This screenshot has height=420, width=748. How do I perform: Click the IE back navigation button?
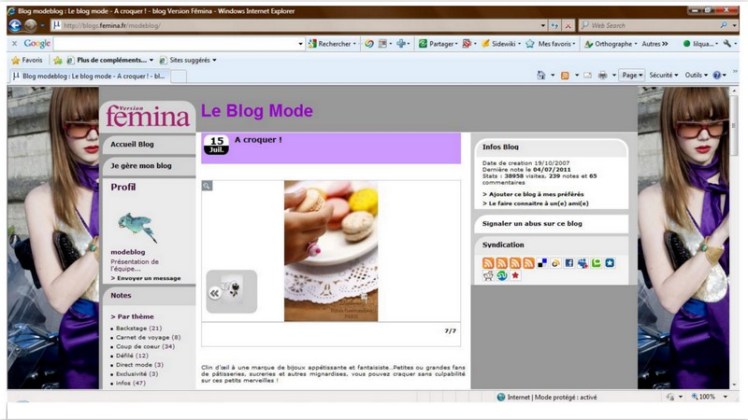coord(15,25)
